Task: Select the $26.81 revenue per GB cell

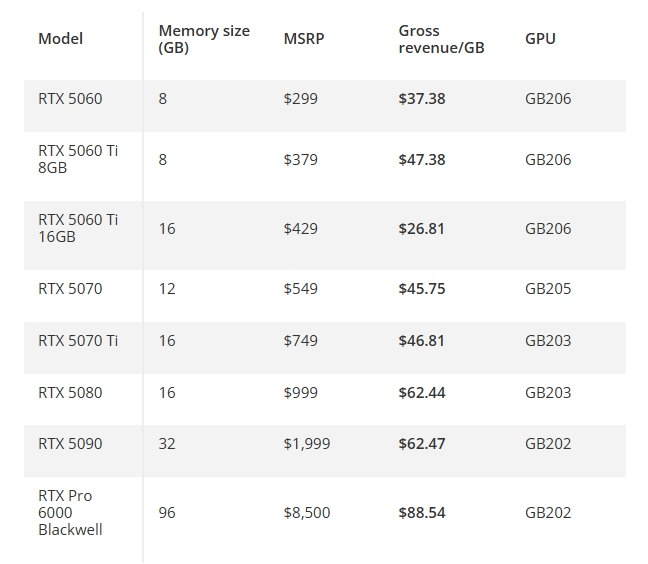Action: click(x=422, y=229)
